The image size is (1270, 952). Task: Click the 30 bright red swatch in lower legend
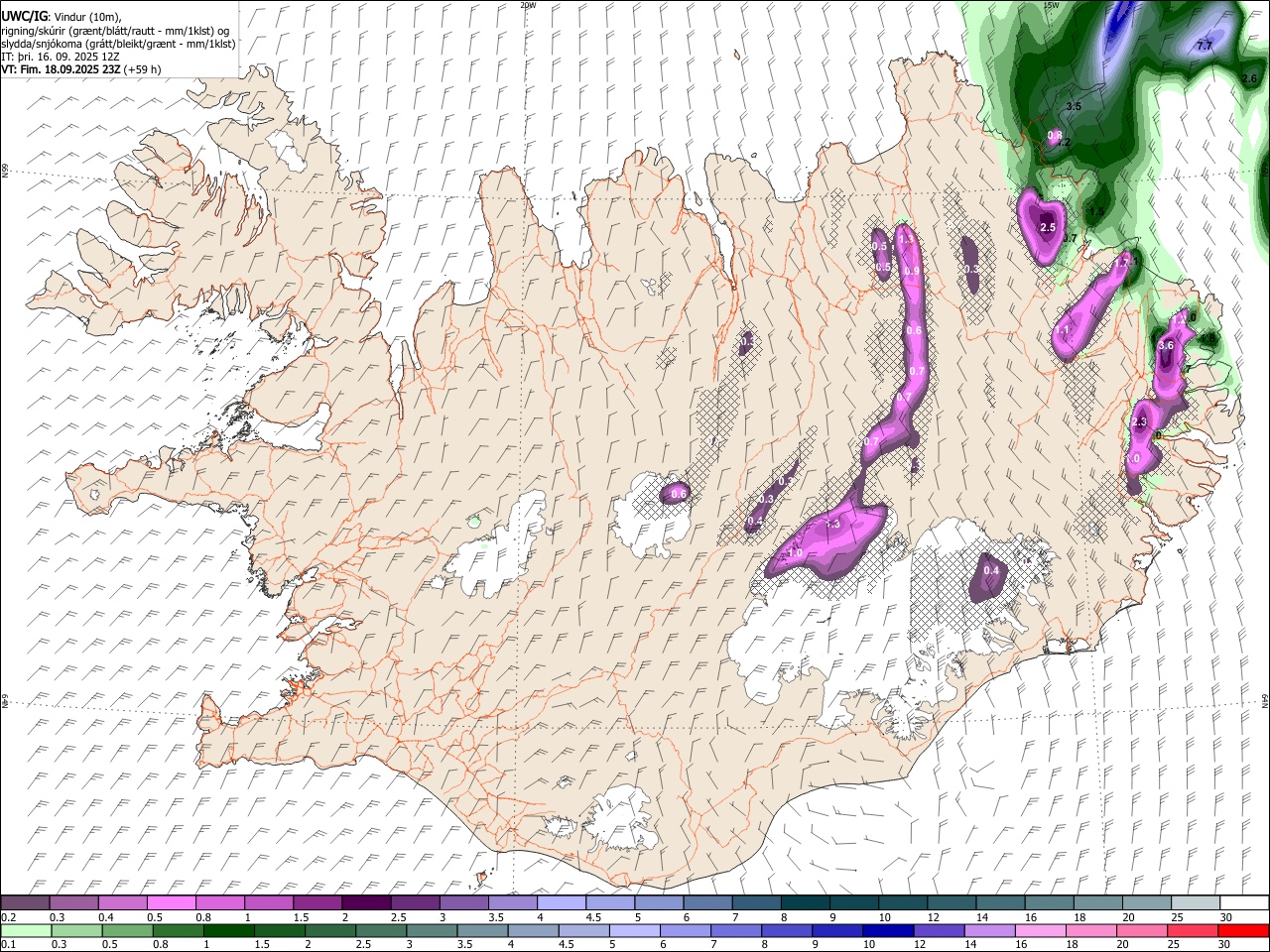1241,931
